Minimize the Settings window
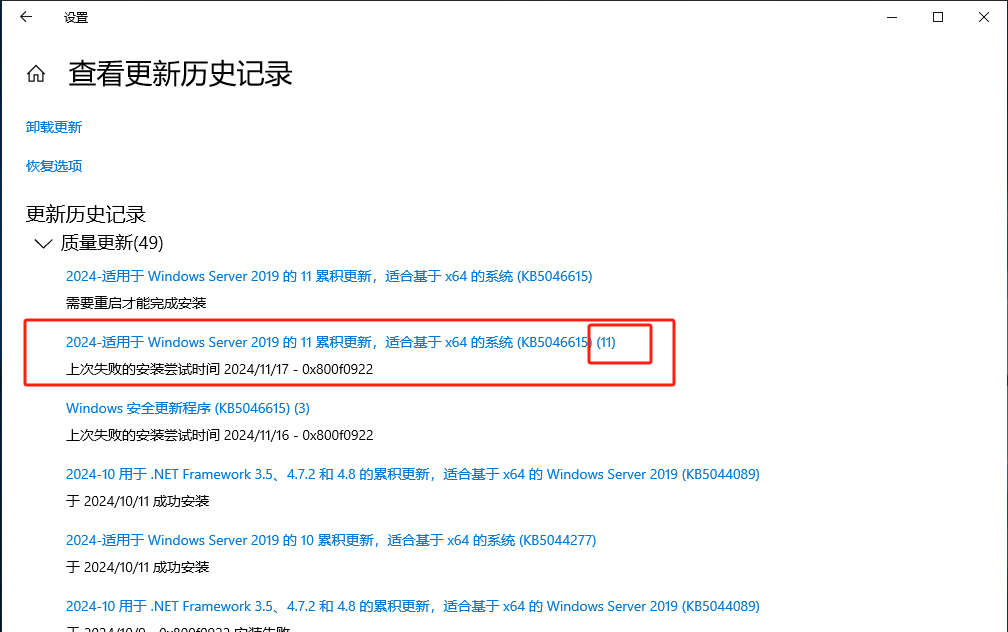The image size is (1008, 632). (892, 17)
